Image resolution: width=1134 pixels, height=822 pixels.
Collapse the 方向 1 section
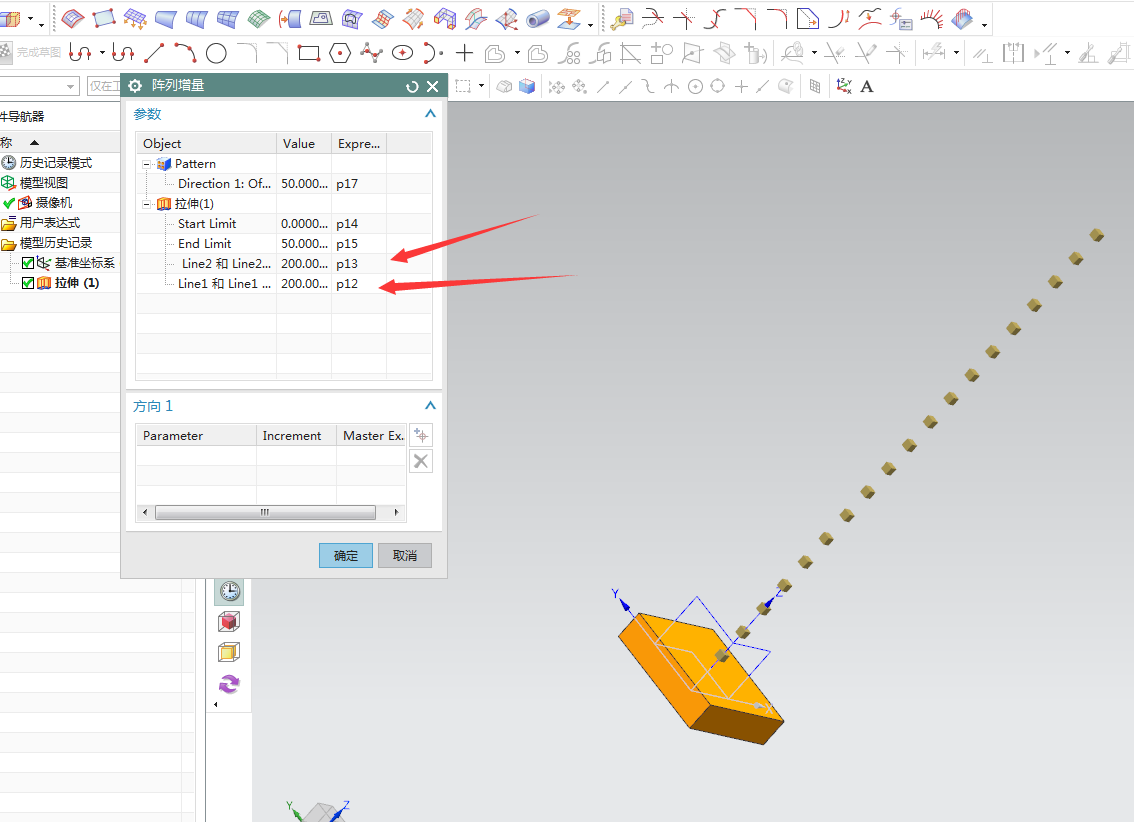pyautogui.click(x=430, y=406)
